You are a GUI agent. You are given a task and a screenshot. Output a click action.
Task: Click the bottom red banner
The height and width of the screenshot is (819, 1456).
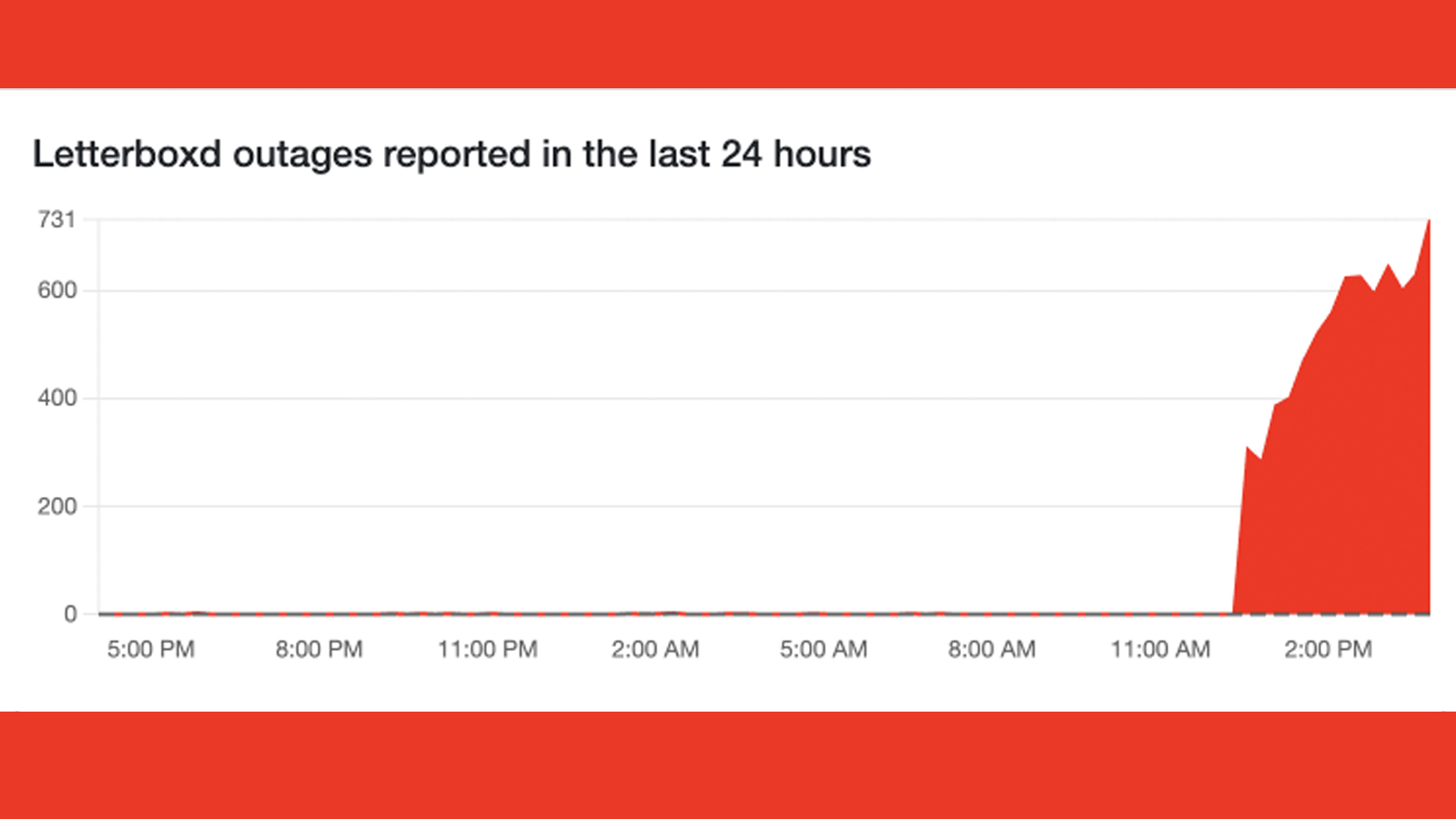tap(728, 764)
